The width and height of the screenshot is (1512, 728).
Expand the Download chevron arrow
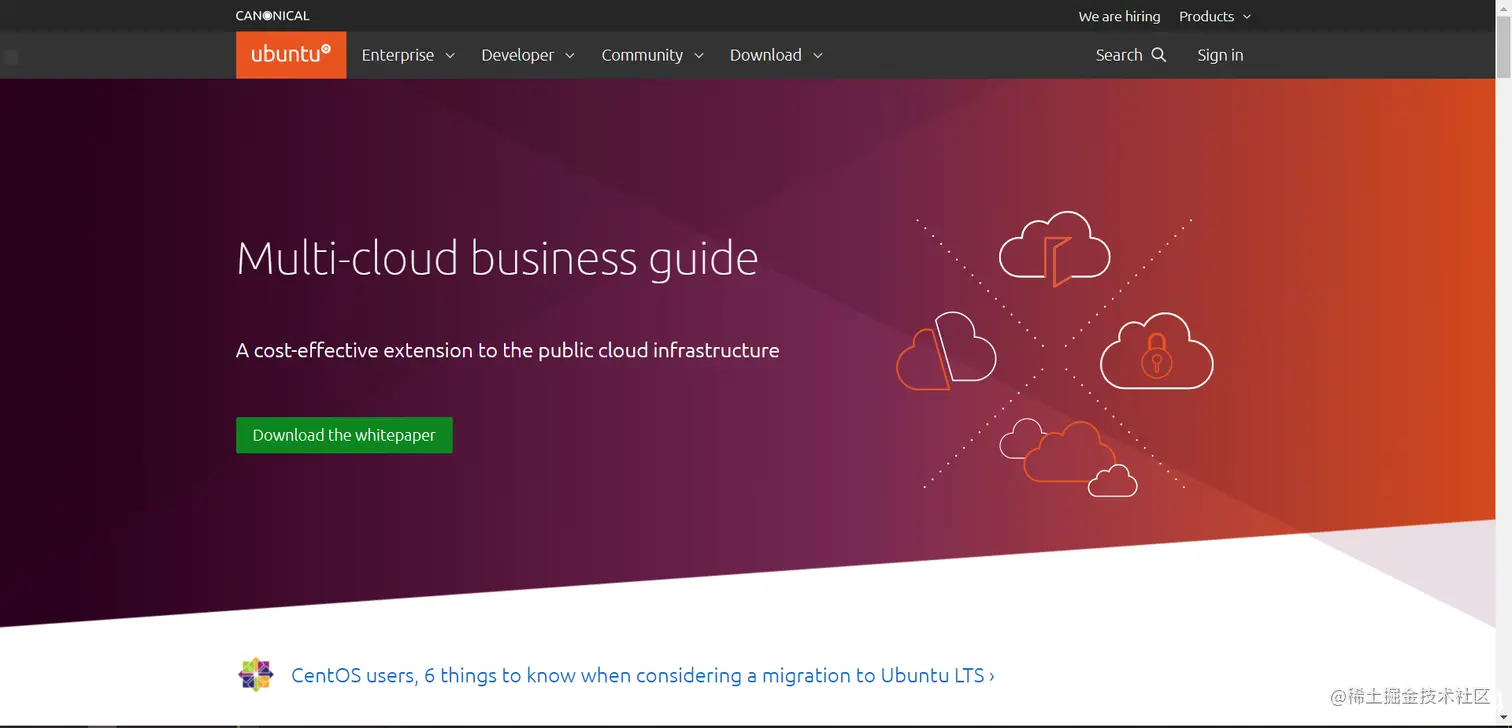coord(818,56)
